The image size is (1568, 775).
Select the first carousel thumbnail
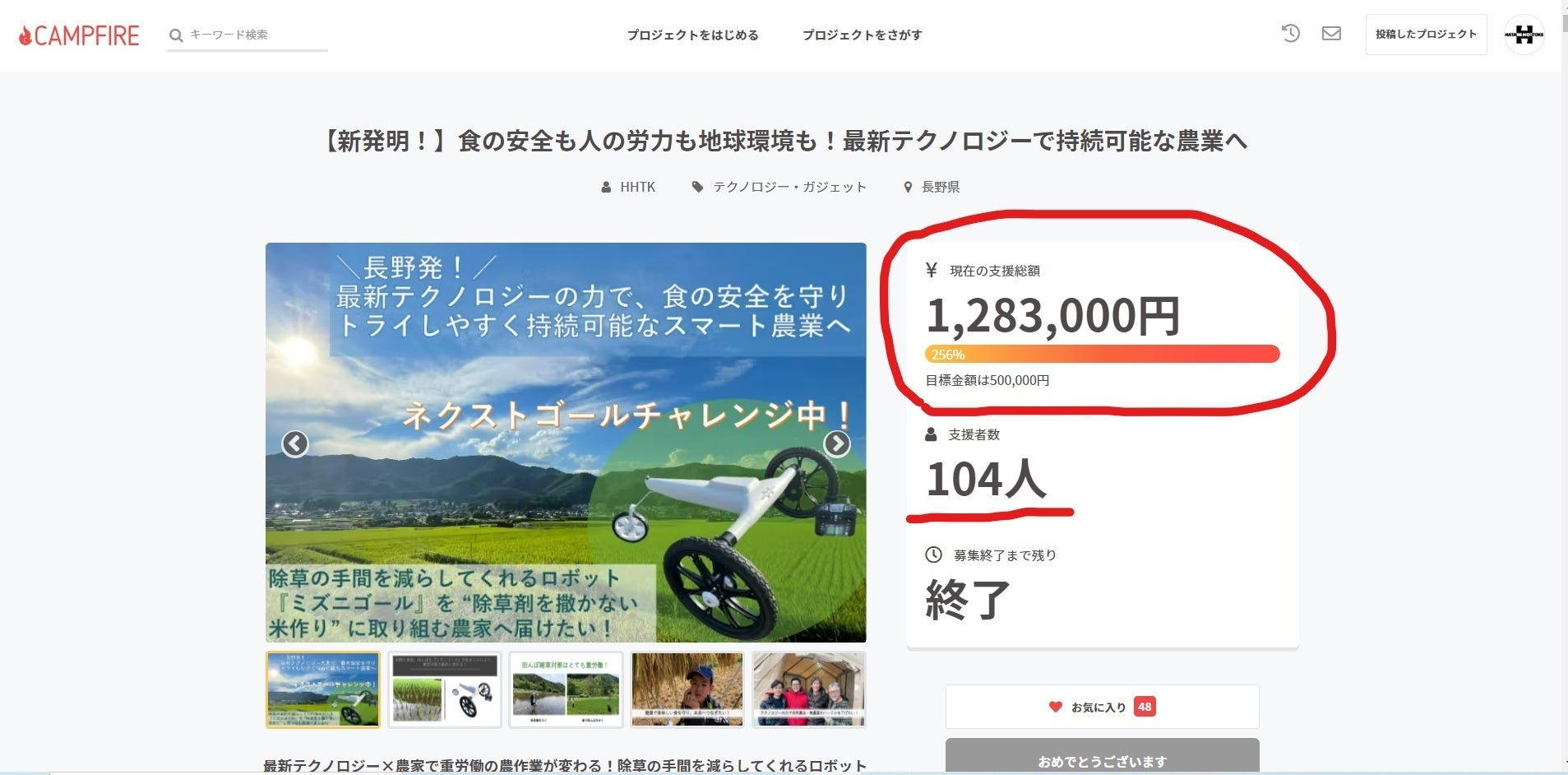click(x=323, y=689)
